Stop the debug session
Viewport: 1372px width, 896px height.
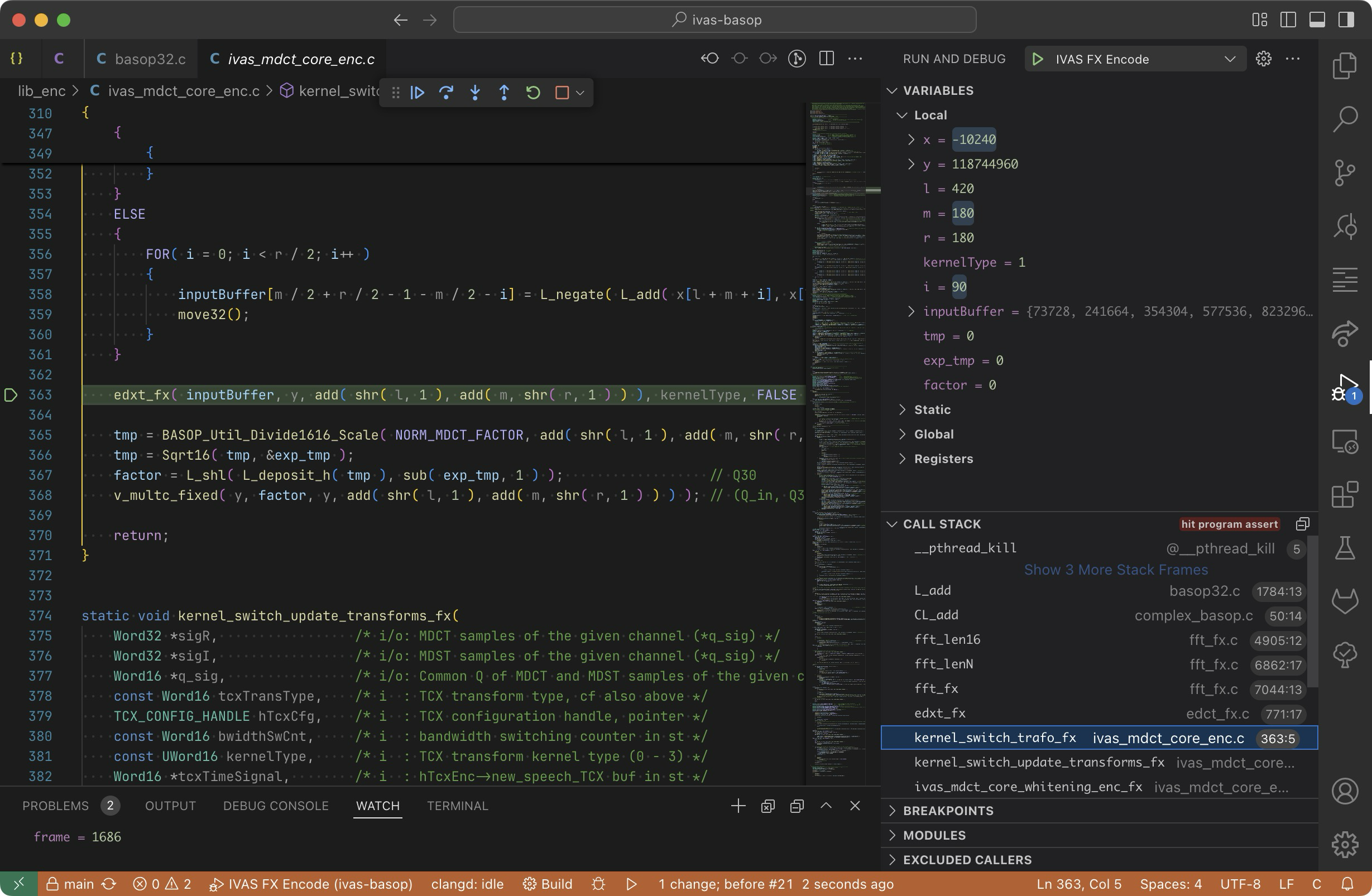coord(562,93)
